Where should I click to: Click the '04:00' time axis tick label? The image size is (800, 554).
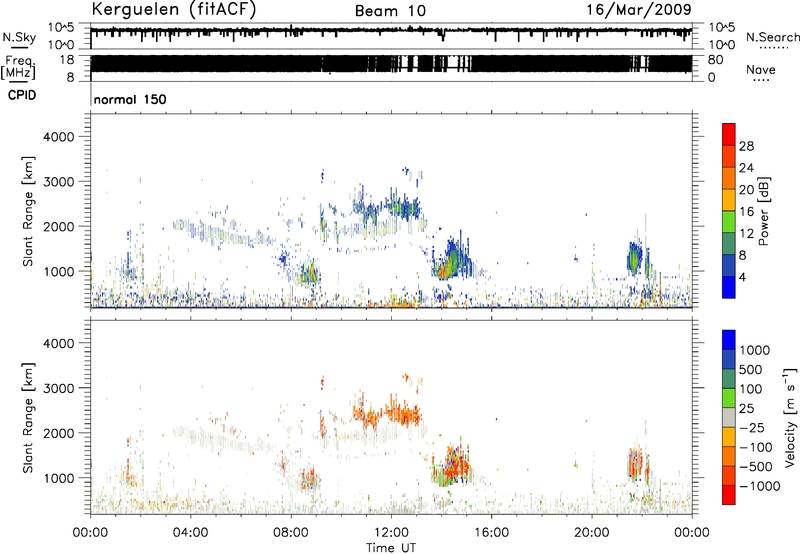point(191,533)
